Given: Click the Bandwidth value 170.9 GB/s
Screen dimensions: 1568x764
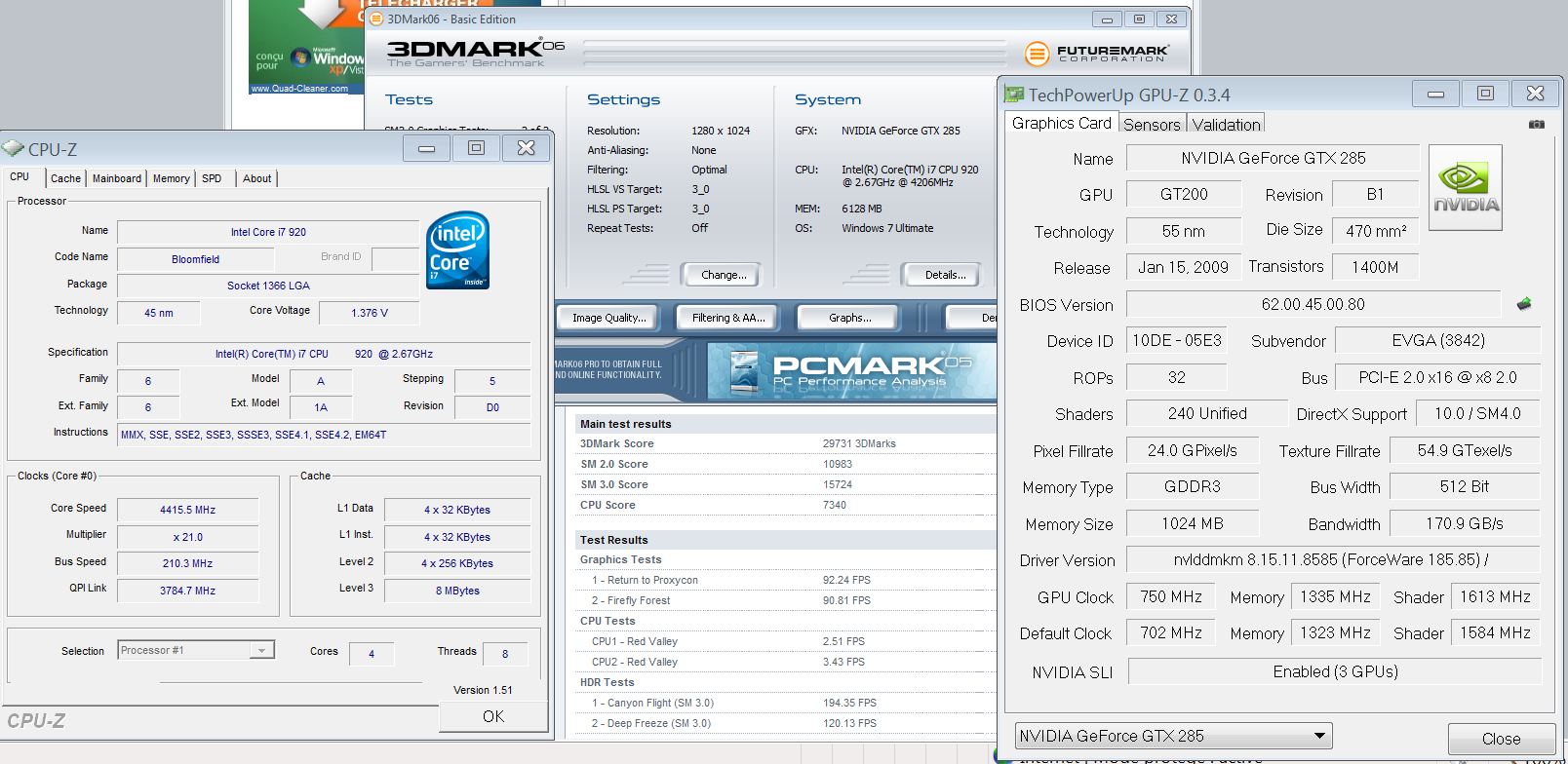Looking at the screenshot, I should pos(1464,523).
